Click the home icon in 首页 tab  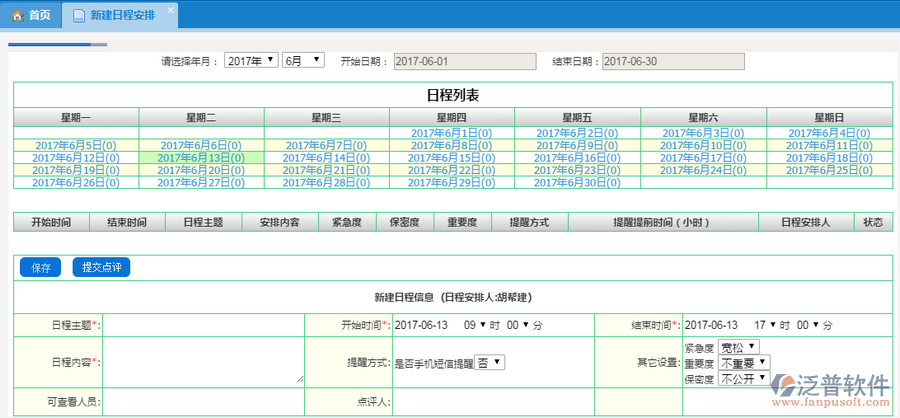17,15
